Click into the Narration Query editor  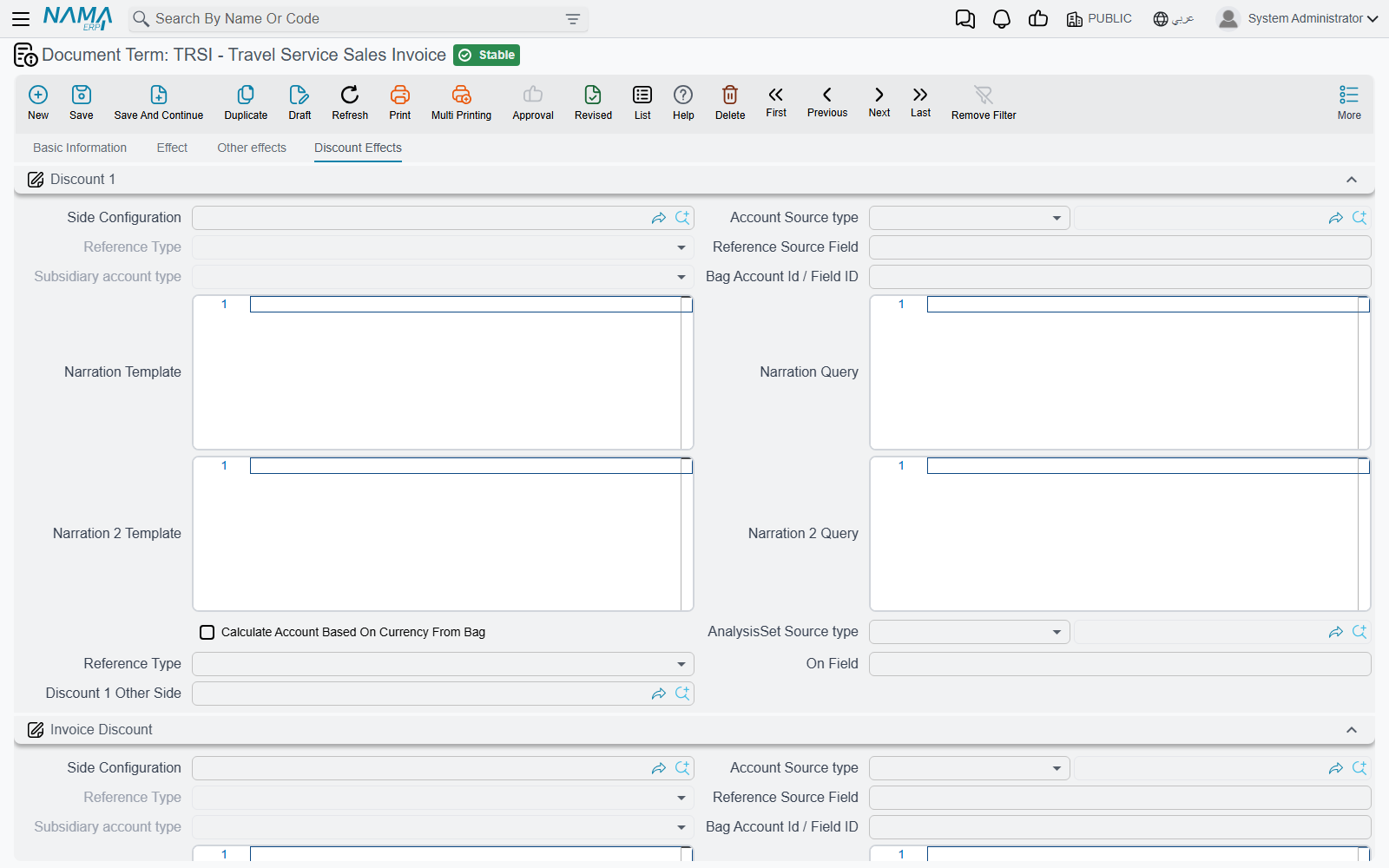1120,372
